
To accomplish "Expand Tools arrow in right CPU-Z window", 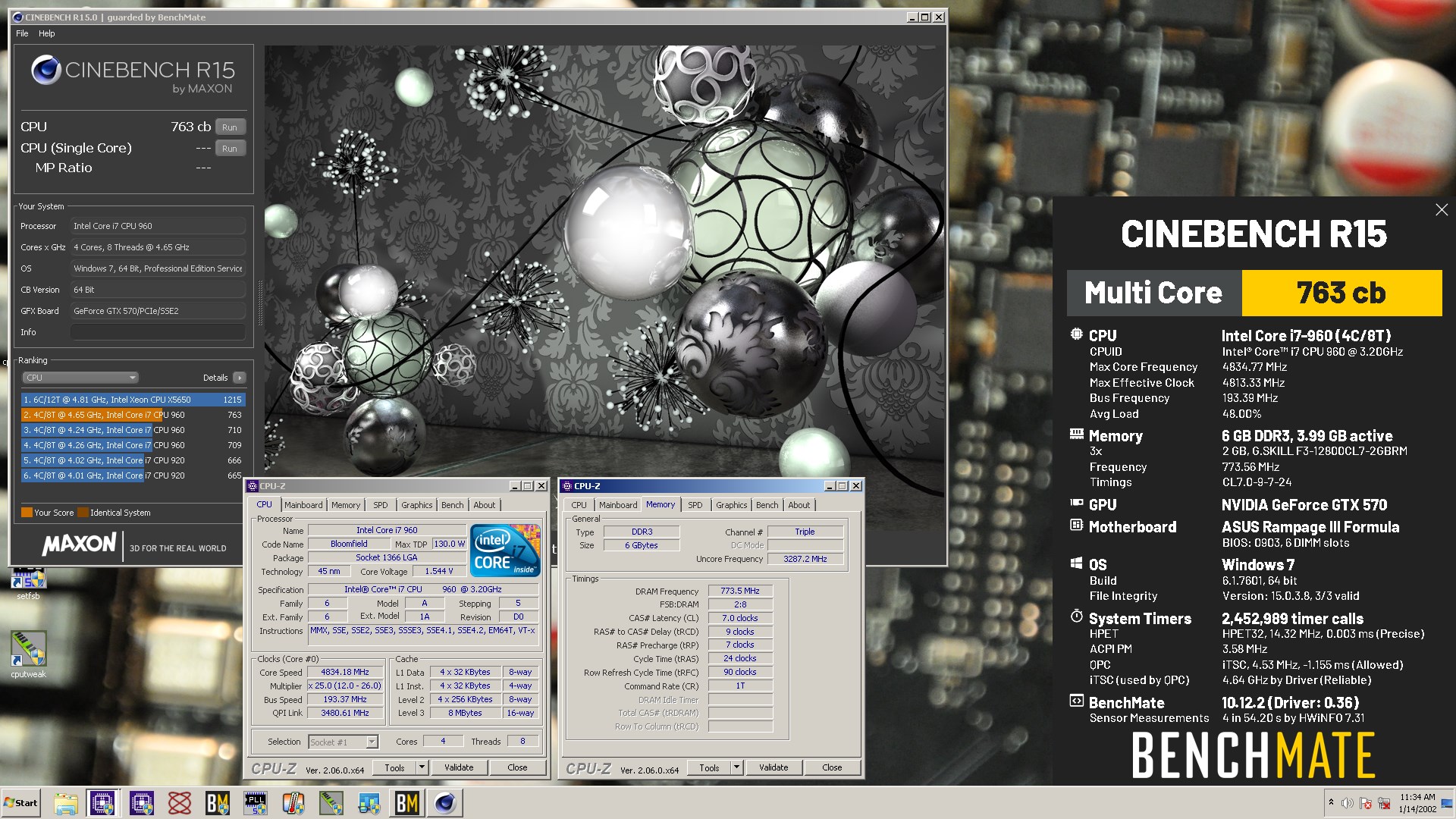I will [737, 767].
